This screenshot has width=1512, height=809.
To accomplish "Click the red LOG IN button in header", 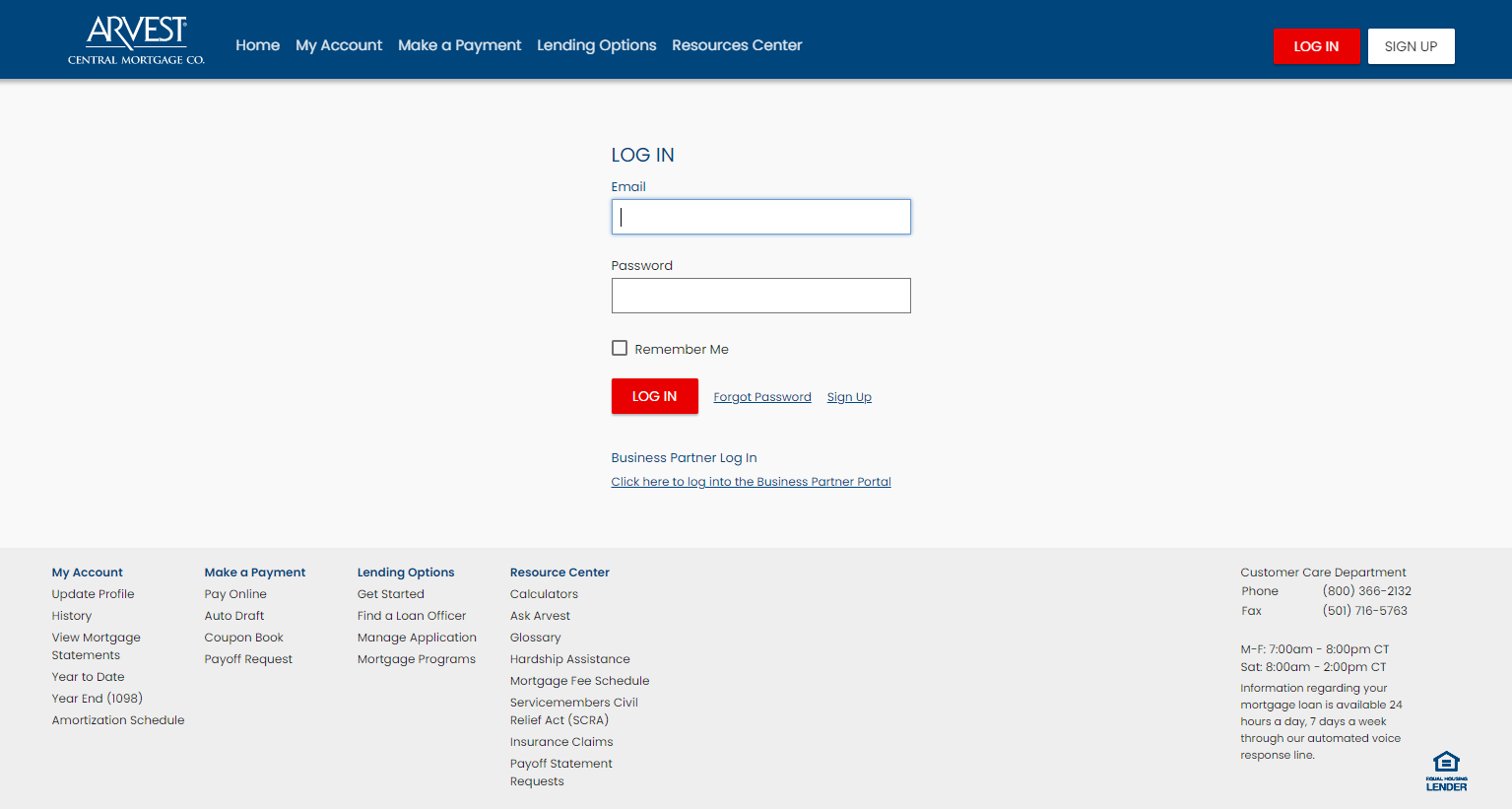I will point(1316,45).
